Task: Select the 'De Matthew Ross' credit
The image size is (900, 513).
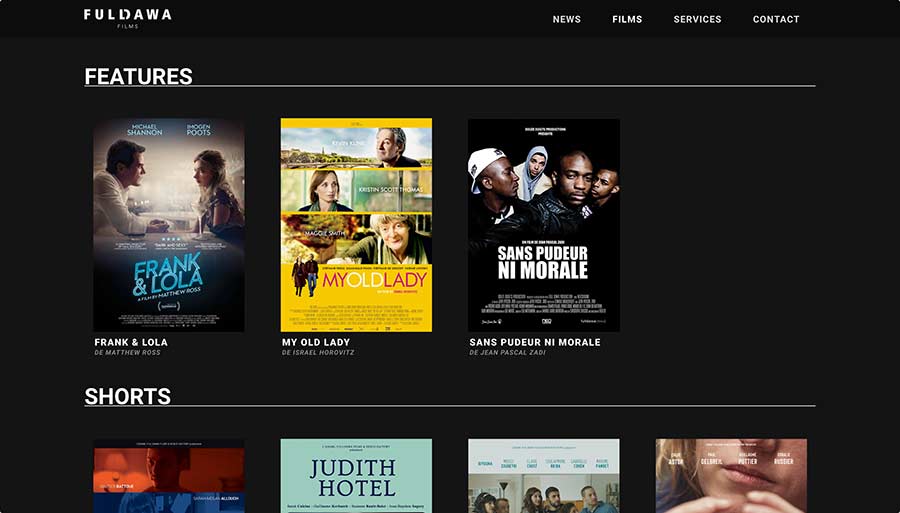Action: (127, 352)
